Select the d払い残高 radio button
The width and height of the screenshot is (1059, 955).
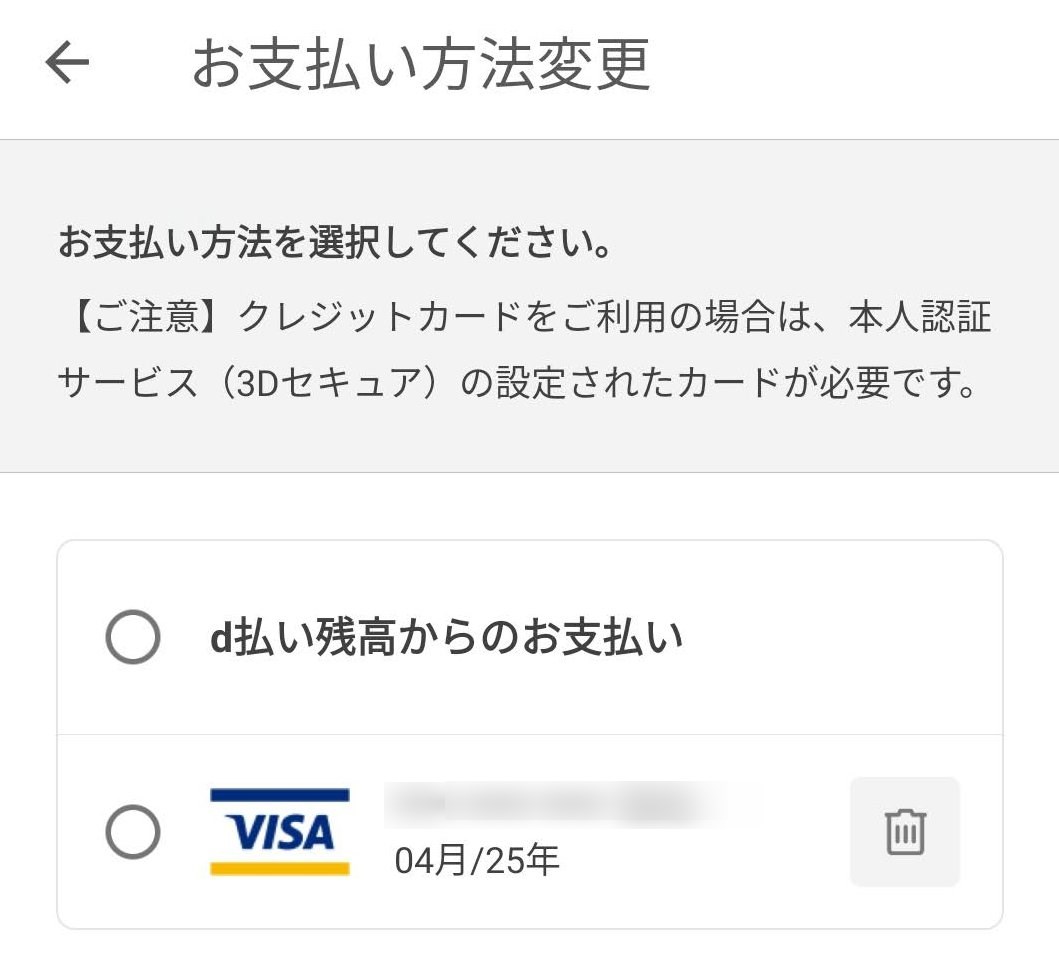133,636
